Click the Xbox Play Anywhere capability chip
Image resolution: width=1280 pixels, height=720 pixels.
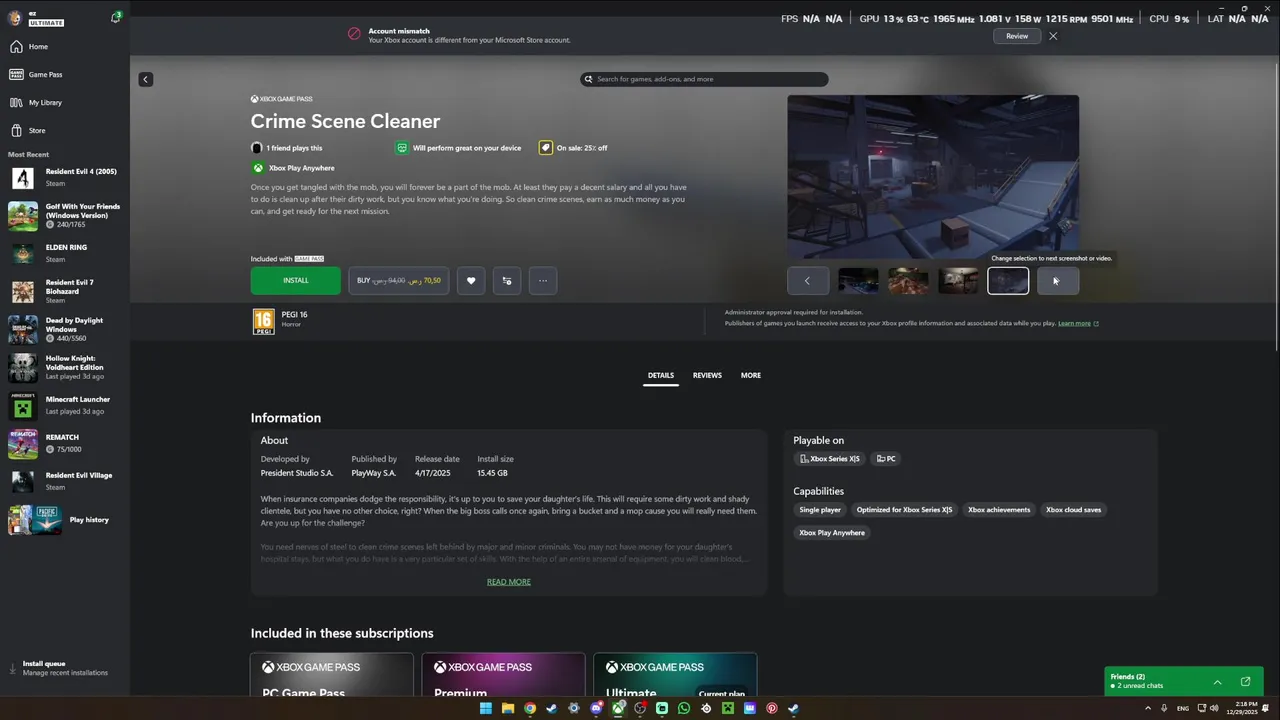pos(832,533)
